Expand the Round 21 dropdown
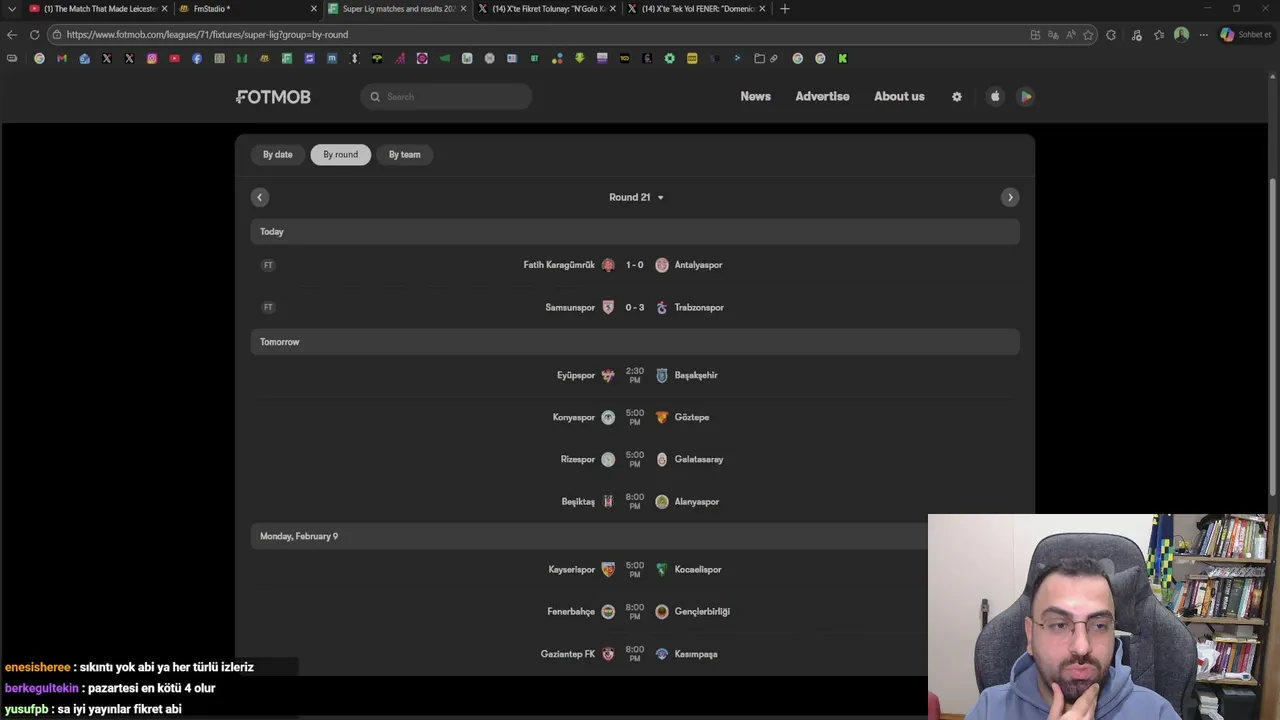 [x=636, y=197]
